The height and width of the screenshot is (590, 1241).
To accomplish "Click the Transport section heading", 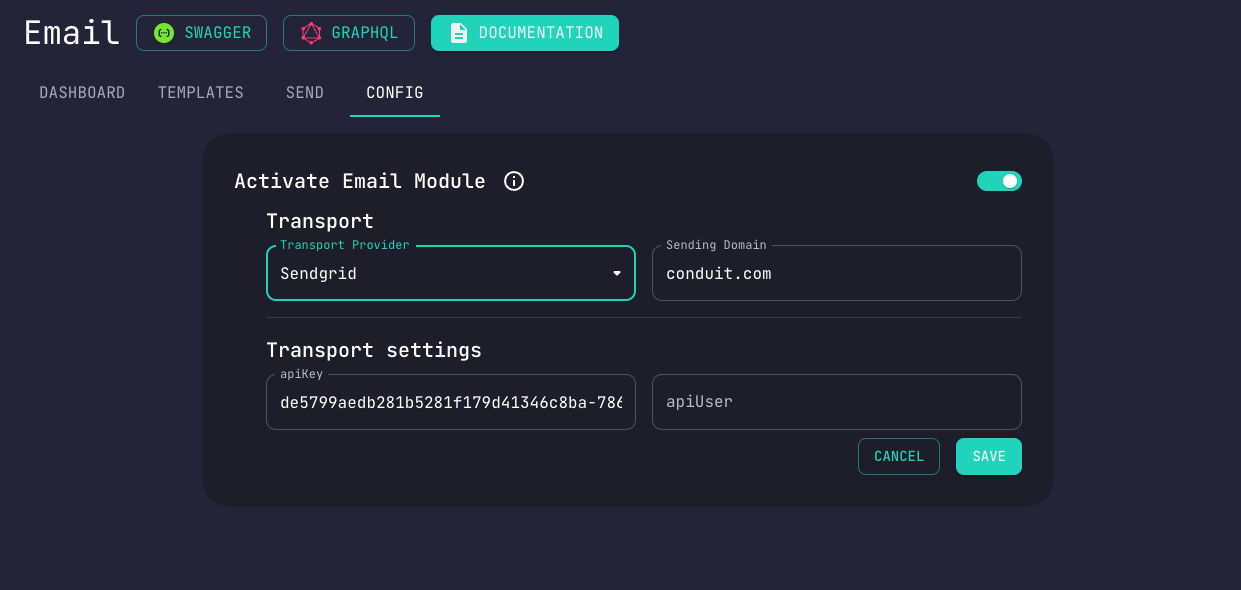I will (x=320, y=221).
